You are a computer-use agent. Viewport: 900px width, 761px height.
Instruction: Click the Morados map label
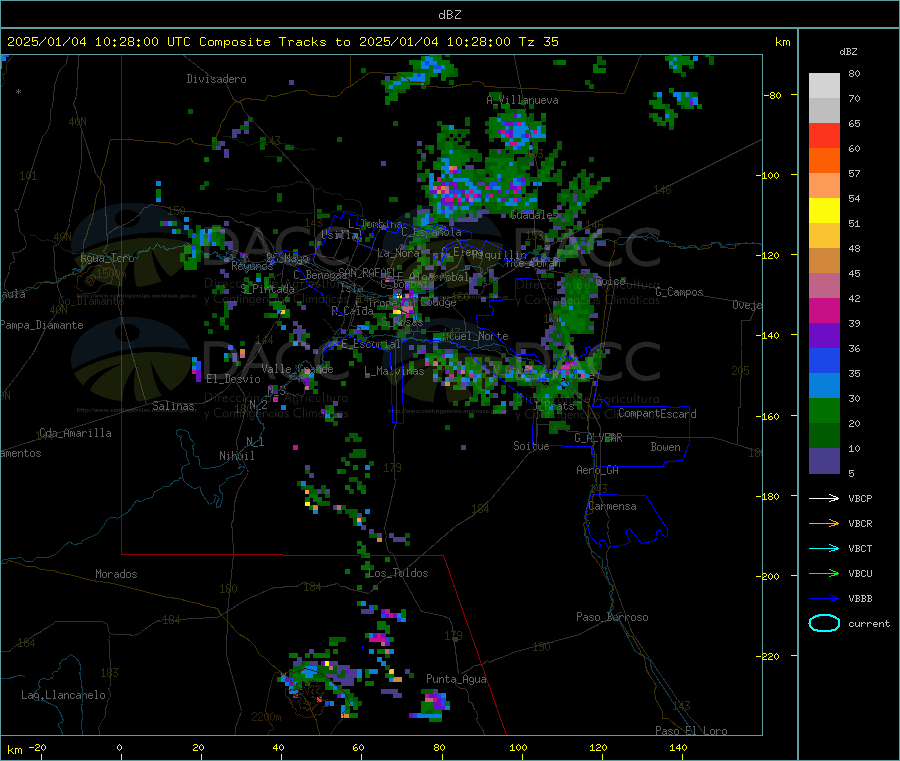click(116, 574)
